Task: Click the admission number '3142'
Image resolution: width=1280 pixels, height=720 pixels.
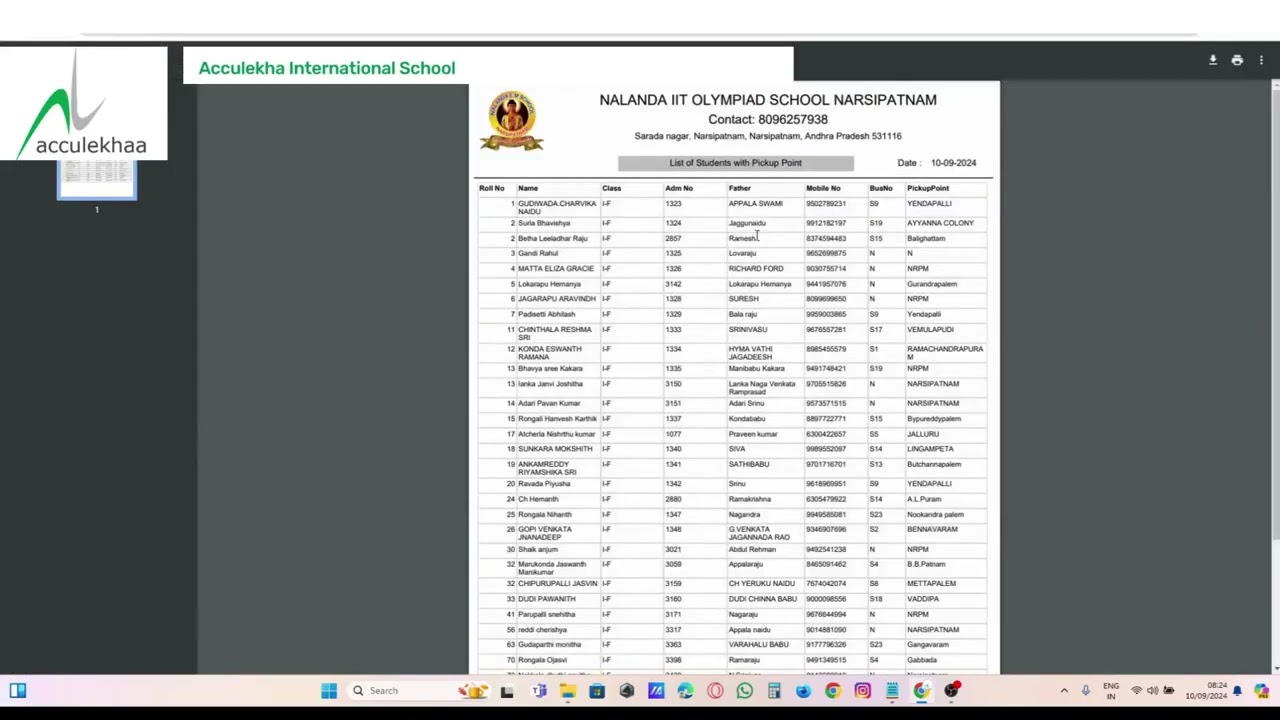Action: 673,284
